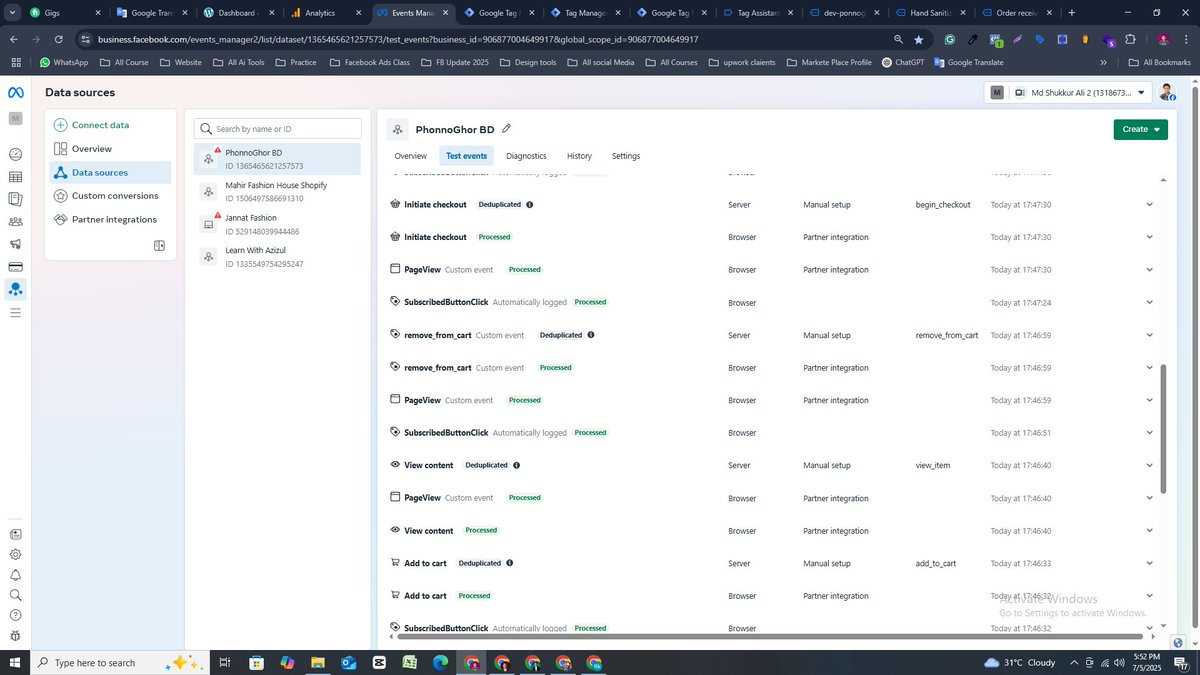Open the Create button dropdown

pyautogui.click(x=1140, y=129)
